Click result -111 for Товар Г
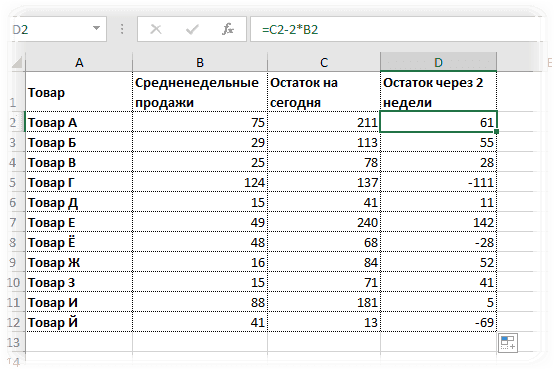This screenshot has width=555, height=370. coord(439,182)
